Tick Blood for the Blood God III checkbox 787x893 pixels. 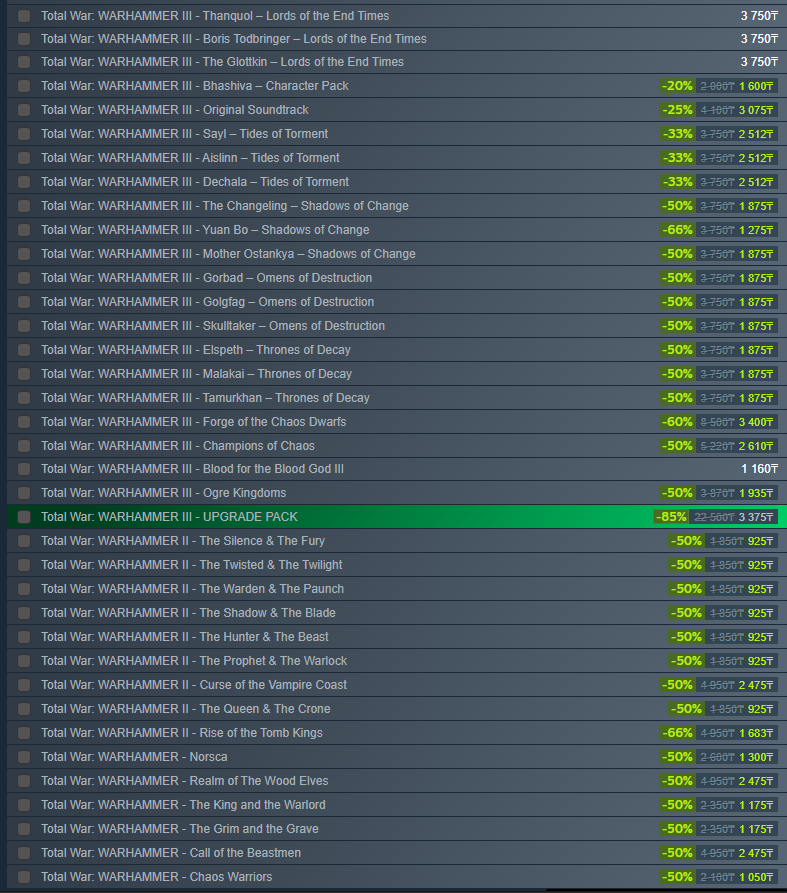point(24,469)
